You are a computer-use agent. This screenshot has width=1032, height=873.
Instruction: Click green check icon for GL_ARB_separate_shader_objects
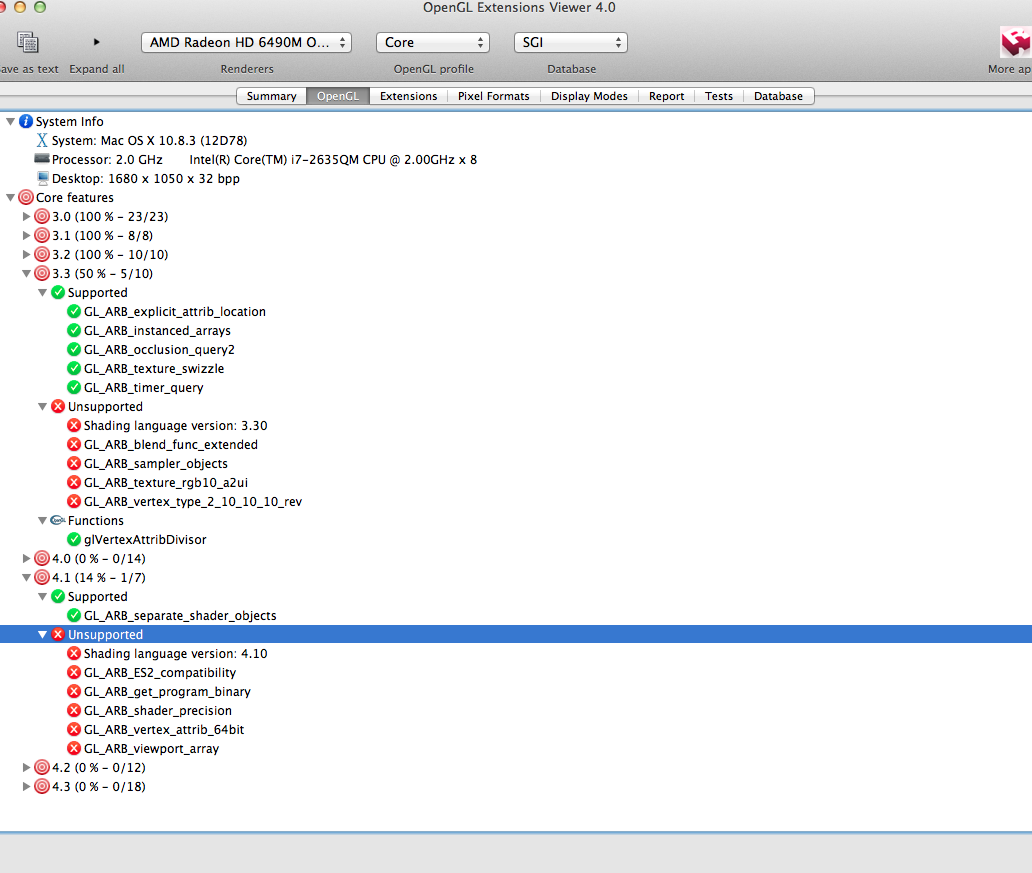click(74, 616)
